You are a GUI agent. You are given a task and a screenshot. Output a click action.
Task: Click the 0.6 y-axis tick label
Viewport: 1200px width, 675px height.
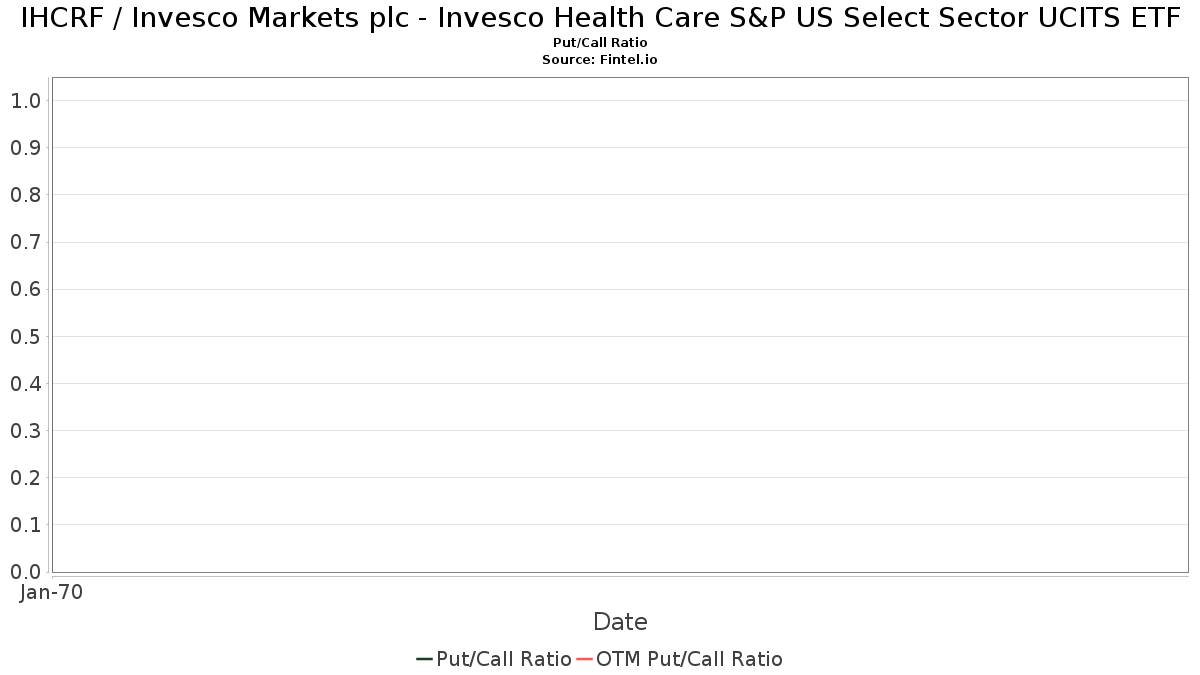point(25,289)
